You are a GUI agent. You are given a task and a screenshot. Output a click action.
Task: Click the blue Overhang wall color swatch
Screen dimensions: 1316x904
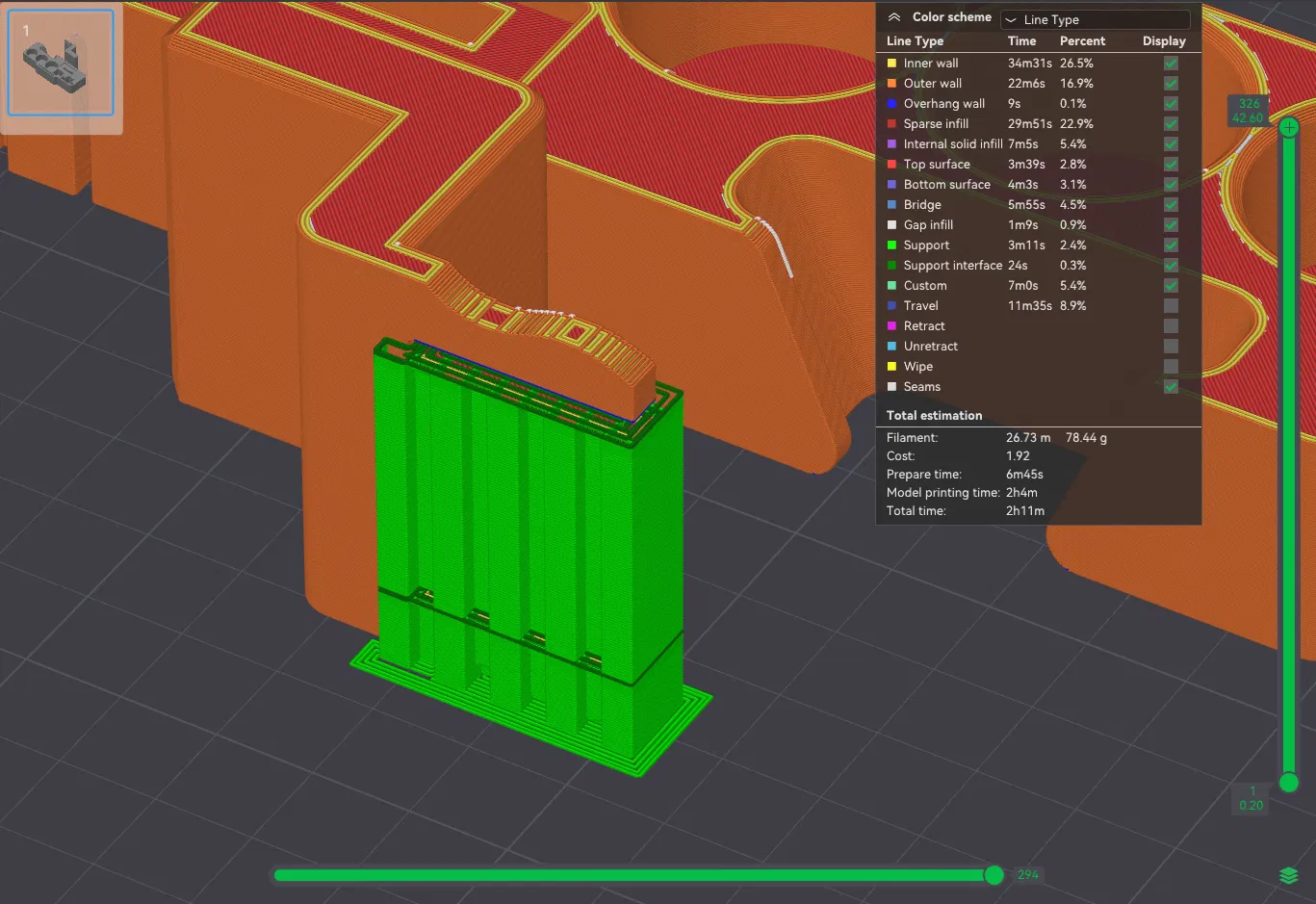(x=891, y=104)
